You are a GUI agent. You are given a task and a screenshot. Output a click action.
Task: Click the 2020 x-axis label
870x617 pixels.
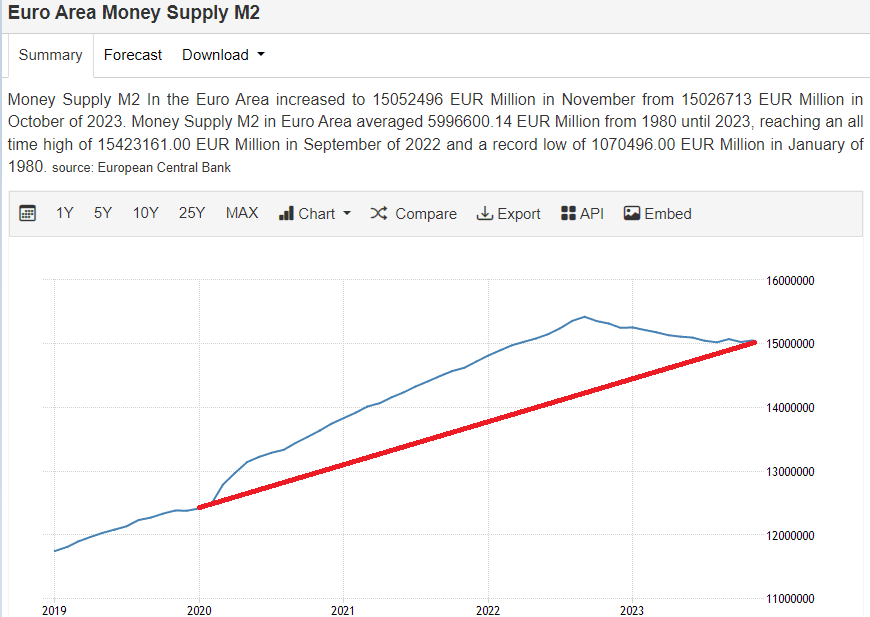(x=199, y=610)
